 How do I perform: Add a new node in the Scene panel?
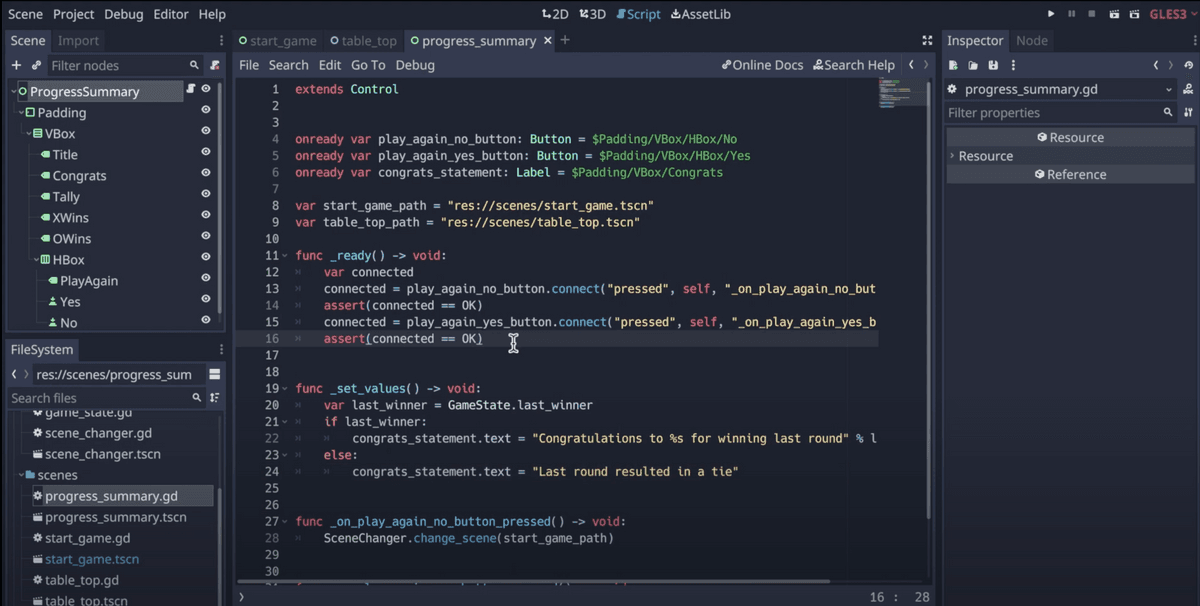pyautogui.click(x=16, y=65)
